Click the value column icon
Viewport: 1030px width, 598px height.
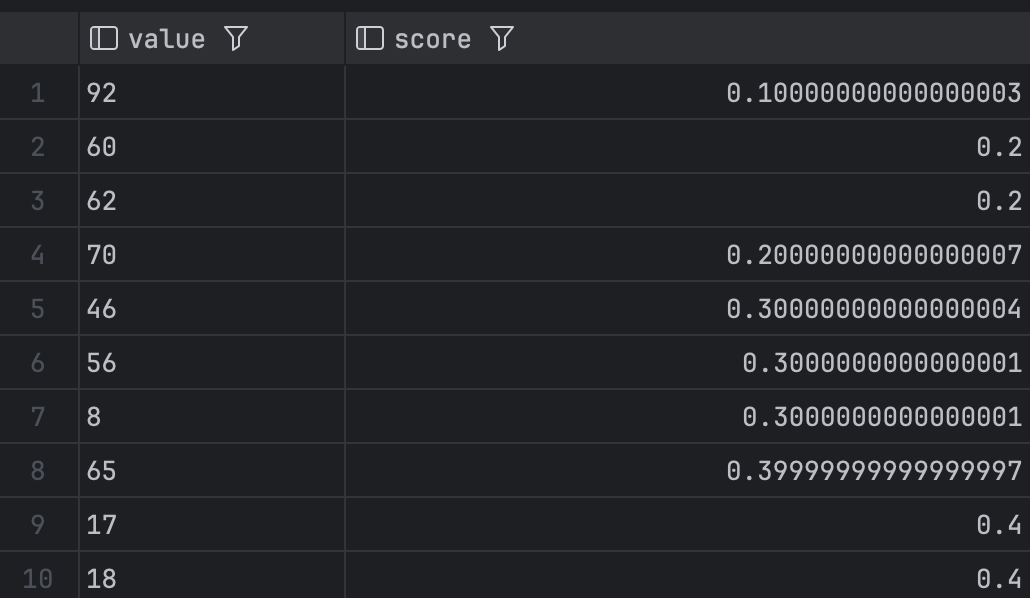tap(104, 38)
